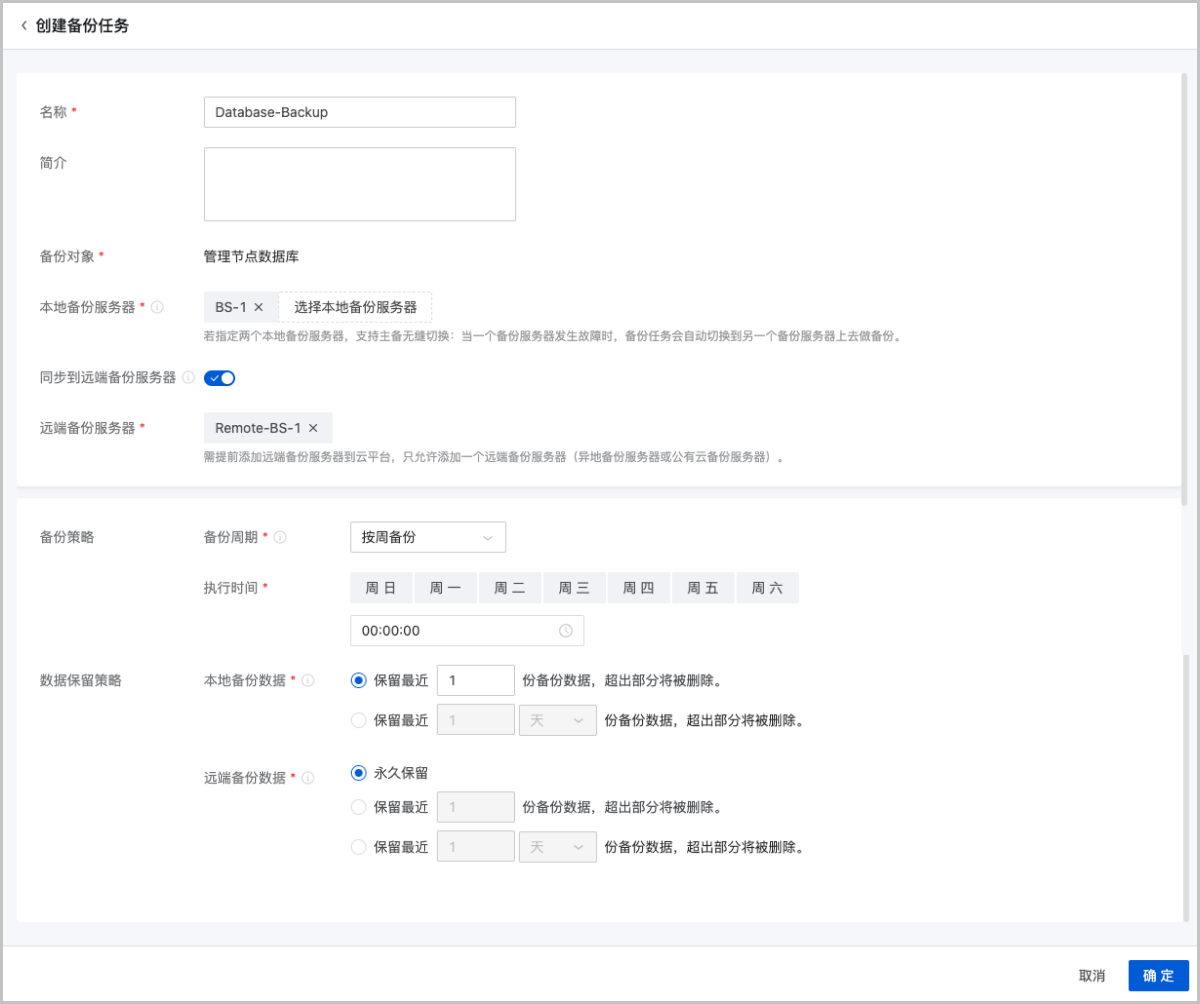
Task: Click the 确定 button
Action: 1158,975
